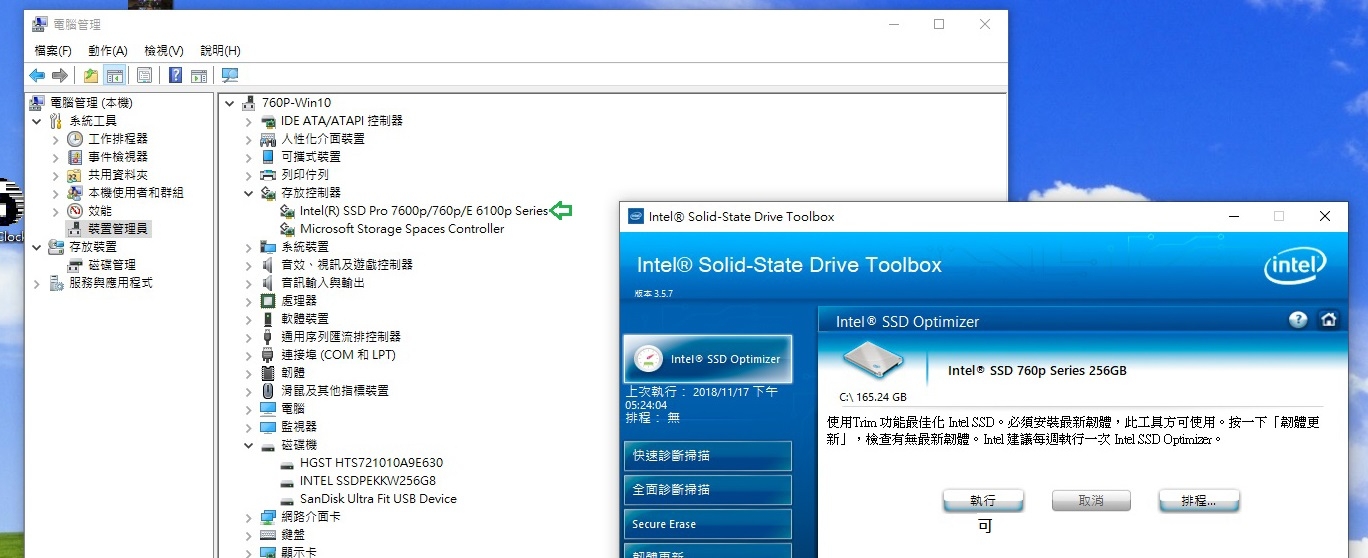Click Intel SSD 760p Series 256GB drive label
The image size is (1368, 558).
coord(1037,371)
